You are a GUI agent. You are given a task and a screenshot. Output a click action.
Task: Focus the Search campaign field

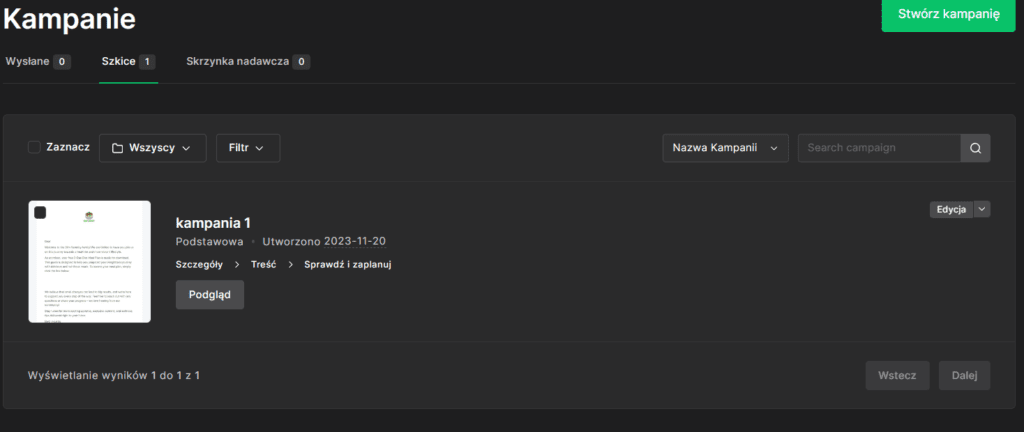(x=877, y=148)
